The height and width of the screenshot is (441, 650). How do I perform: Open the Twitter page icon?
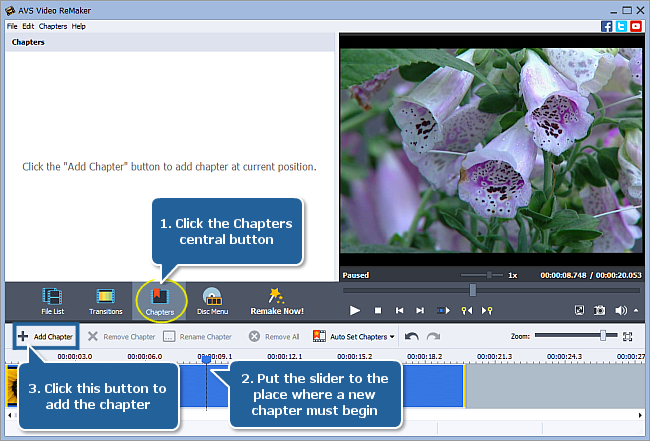621,26
